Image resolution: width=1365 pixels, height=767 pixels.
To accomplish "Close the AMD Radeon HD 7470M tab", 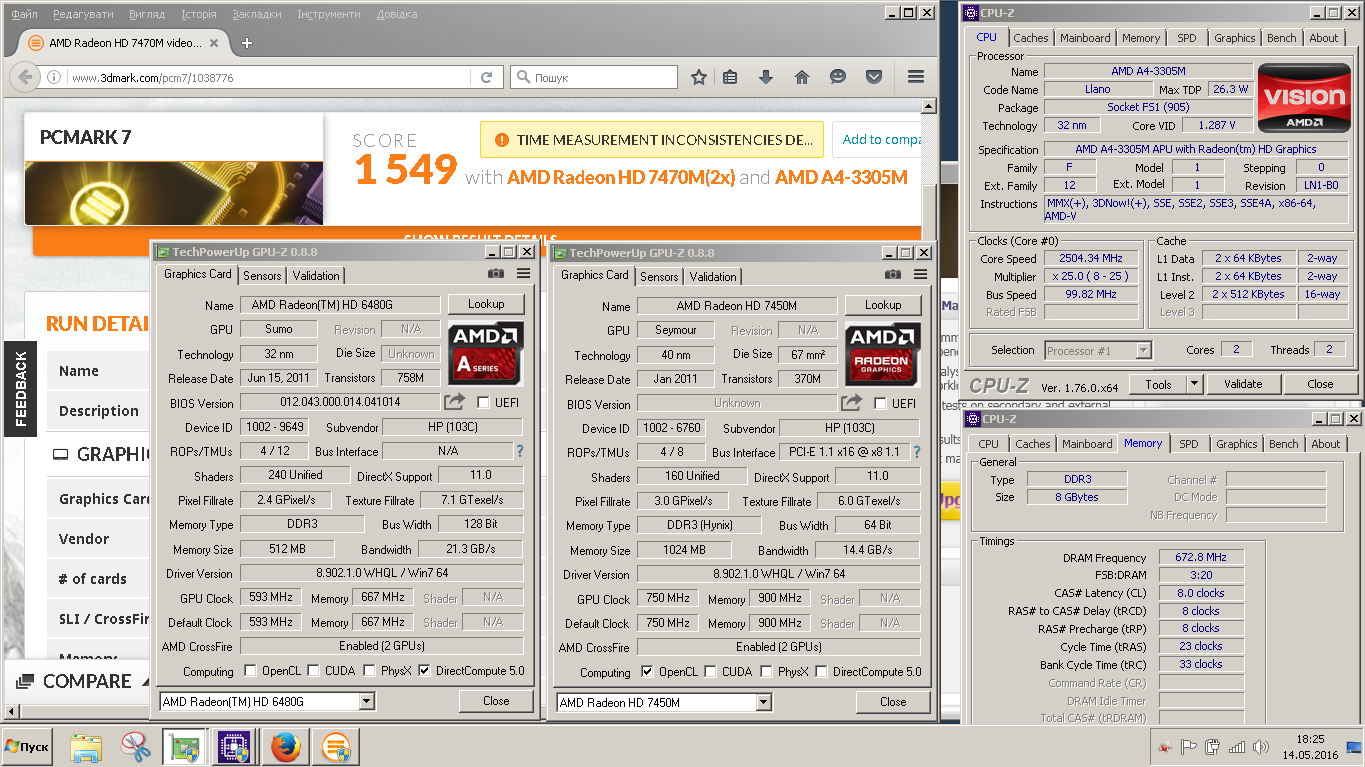I will pyautogui.click(x=214, y=43).
